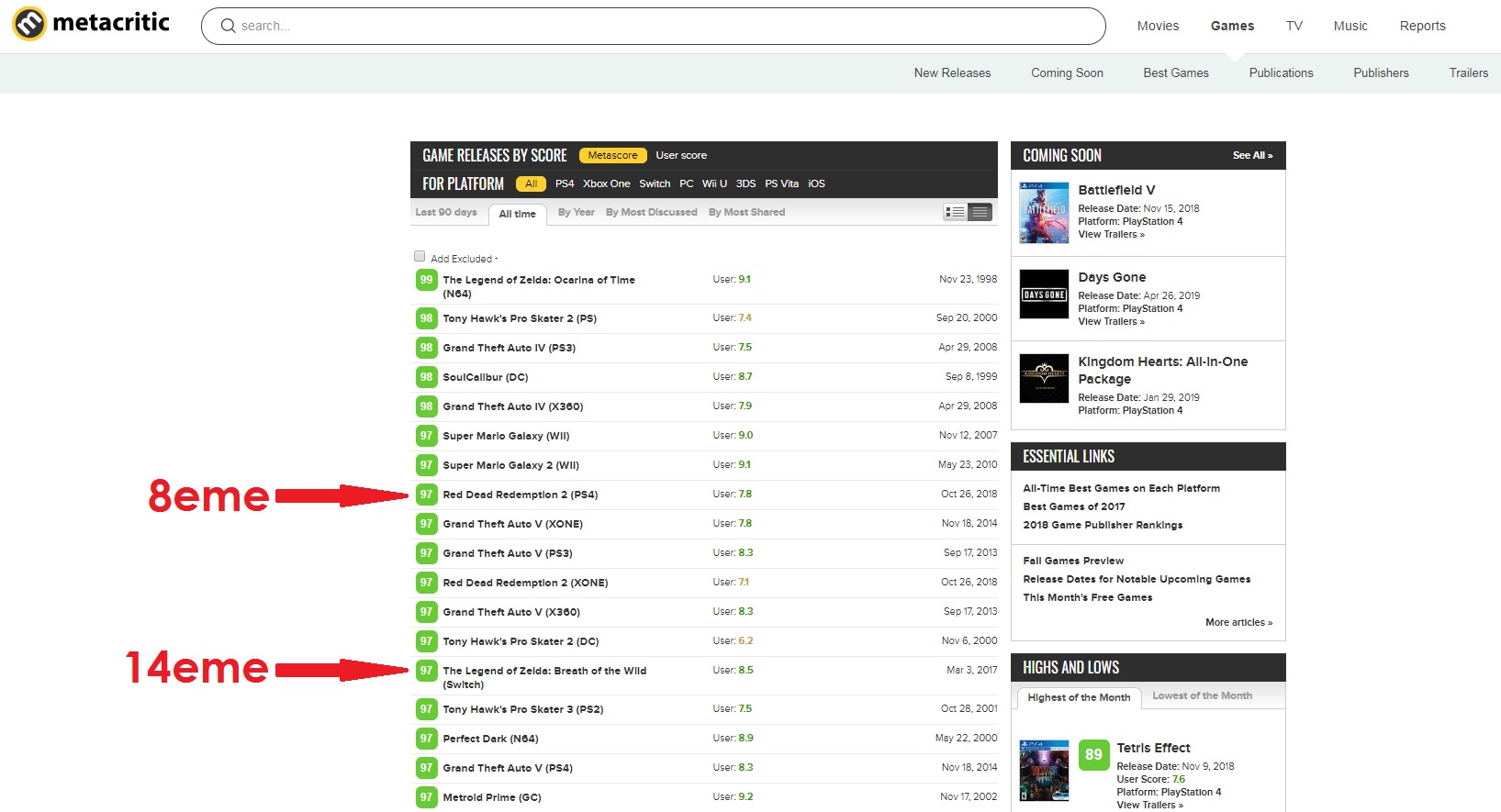Filter by PC platform
The image size is (1501, 812).
(x=687, y=184)
